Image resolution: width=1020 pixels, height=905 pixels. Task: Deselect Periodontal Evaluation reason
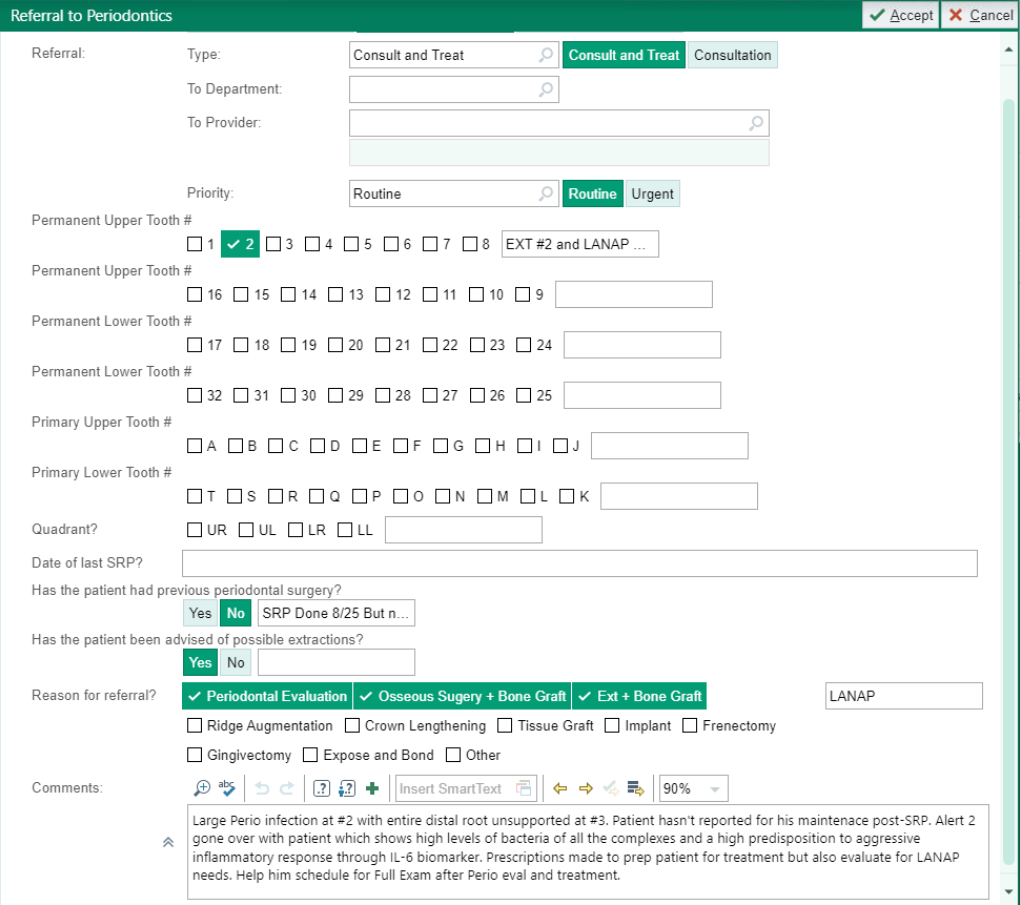(x=267, y=696)
